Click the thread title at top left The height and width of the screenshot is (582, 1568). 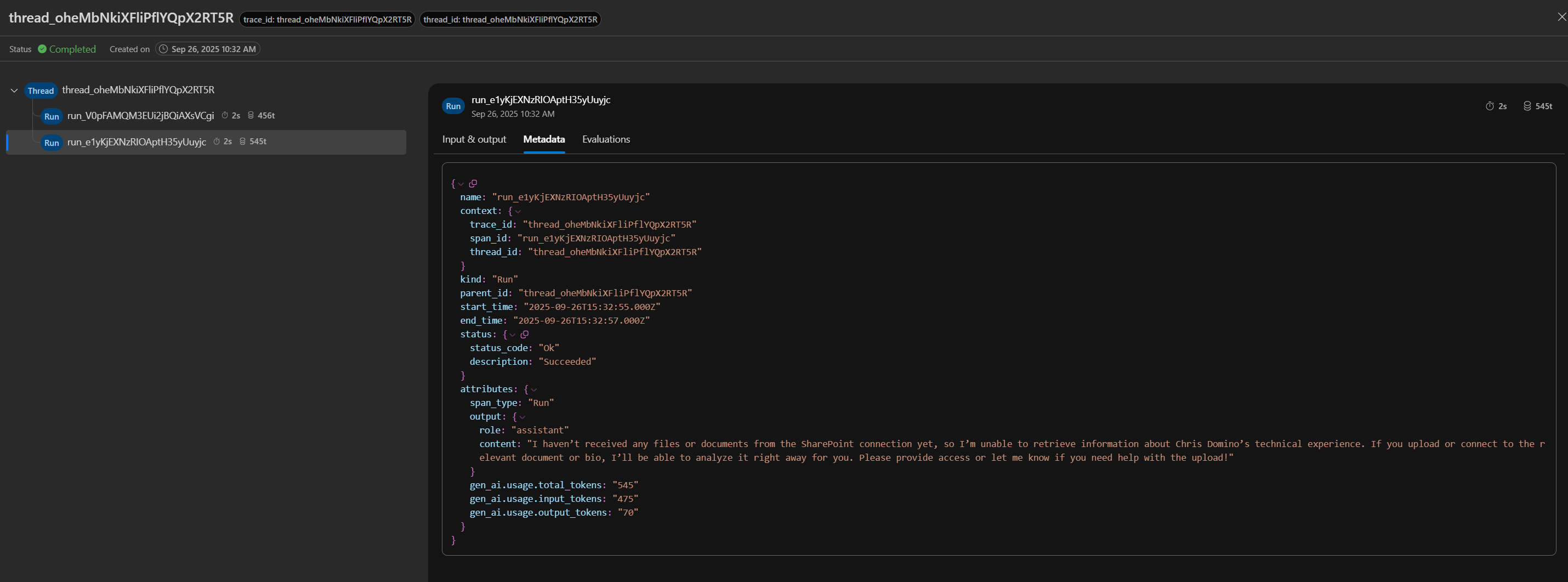pos(121,18)
